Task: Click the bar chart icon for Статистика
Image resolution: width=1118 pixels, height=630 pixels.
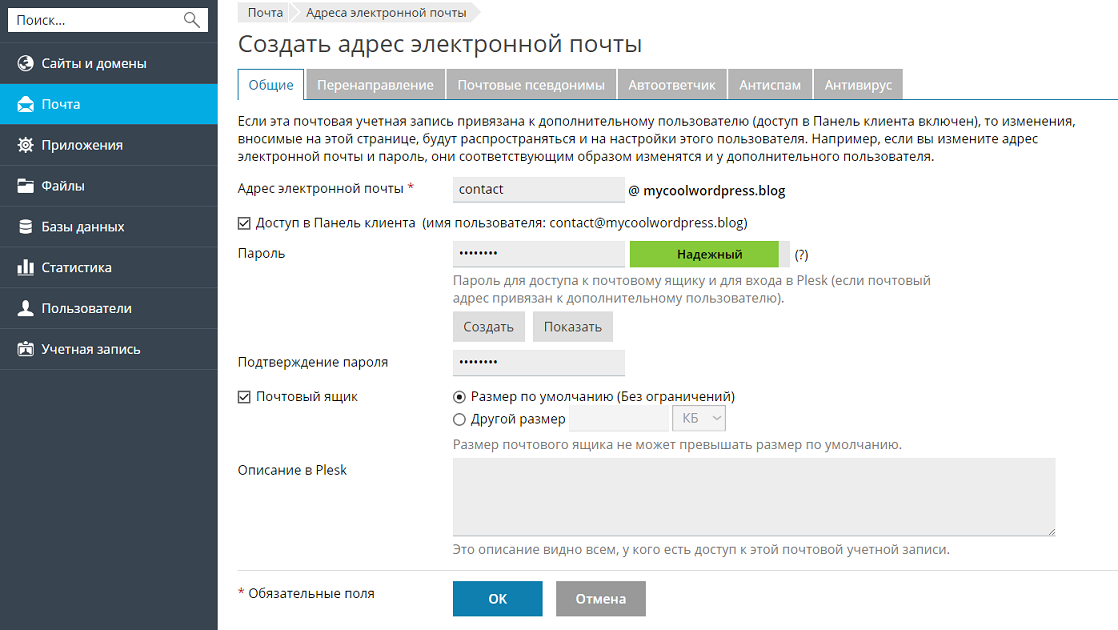Action: tap(26, 268)
